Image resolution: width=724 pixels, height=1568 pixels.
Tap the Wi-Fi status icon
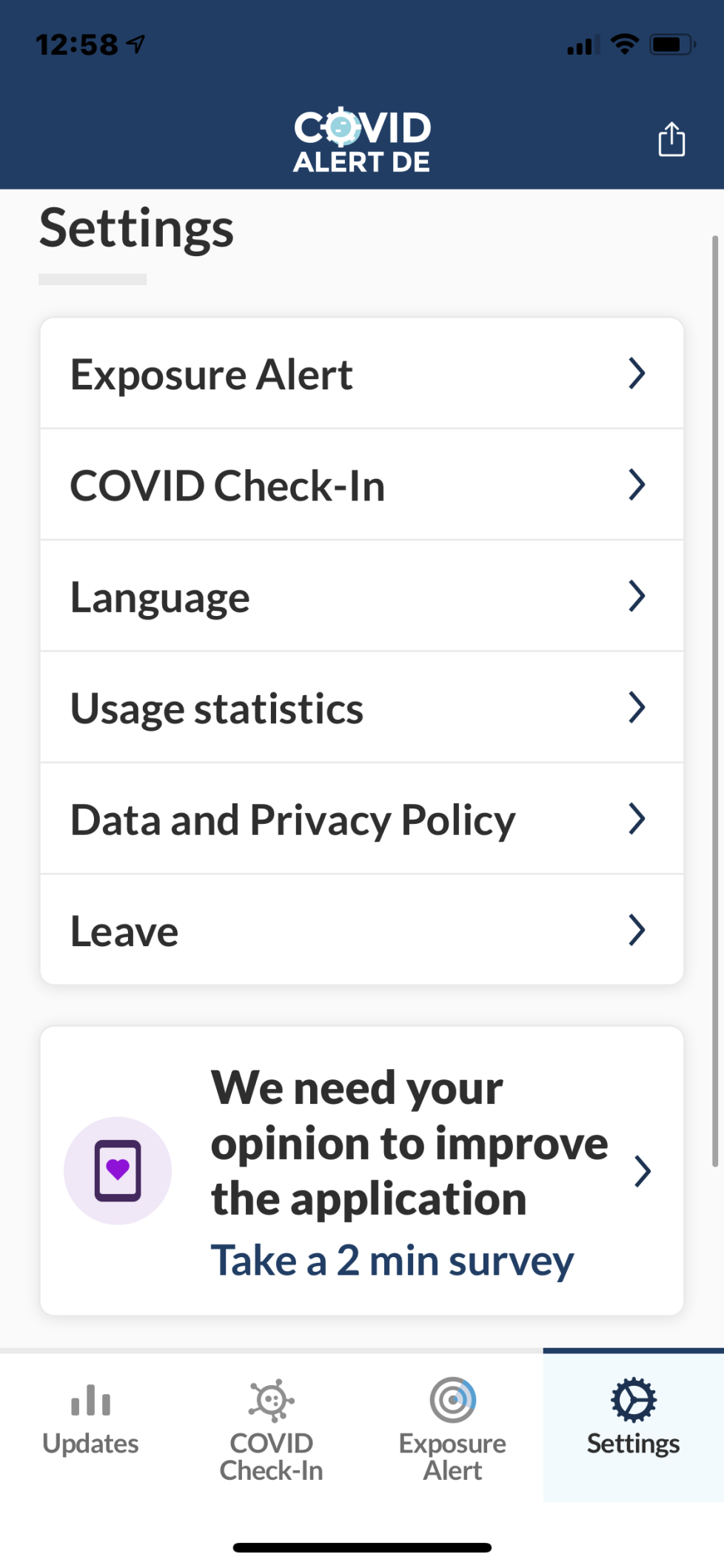(x=625, y=44)
